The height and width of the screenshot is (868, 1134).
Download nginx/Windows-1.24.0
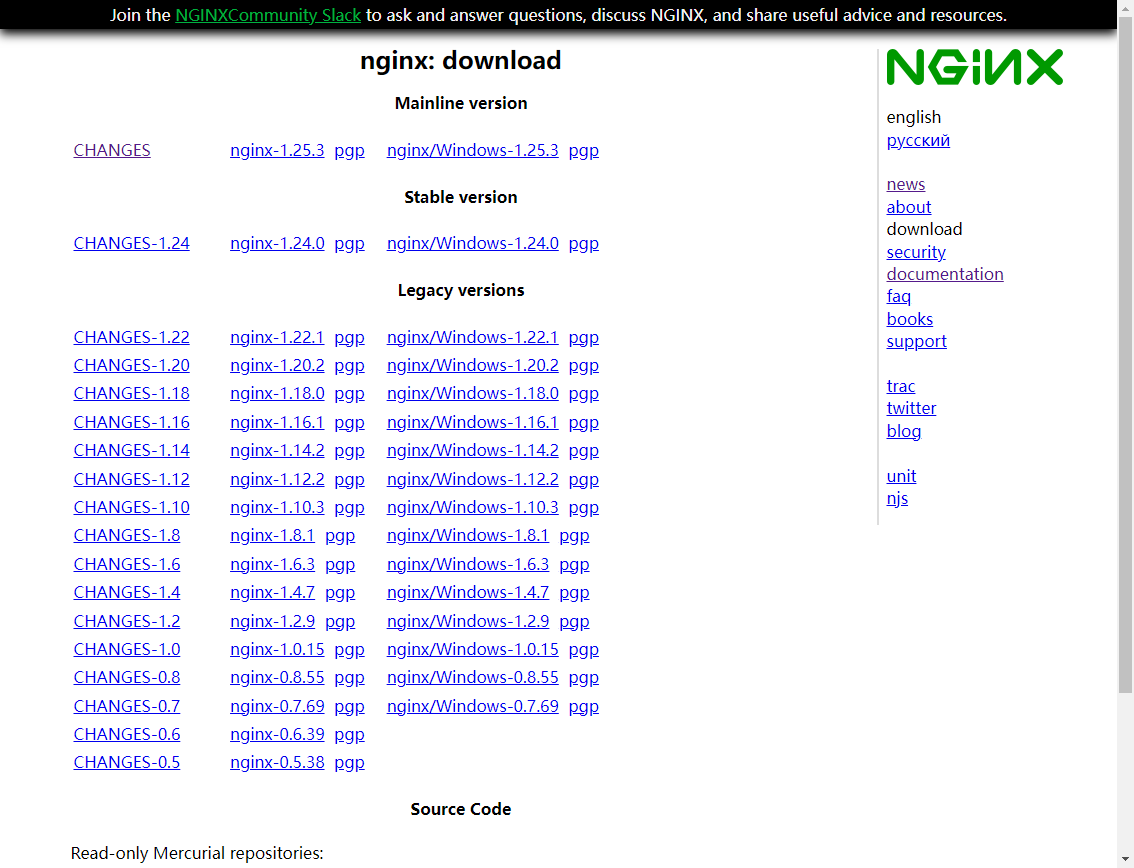472,244
